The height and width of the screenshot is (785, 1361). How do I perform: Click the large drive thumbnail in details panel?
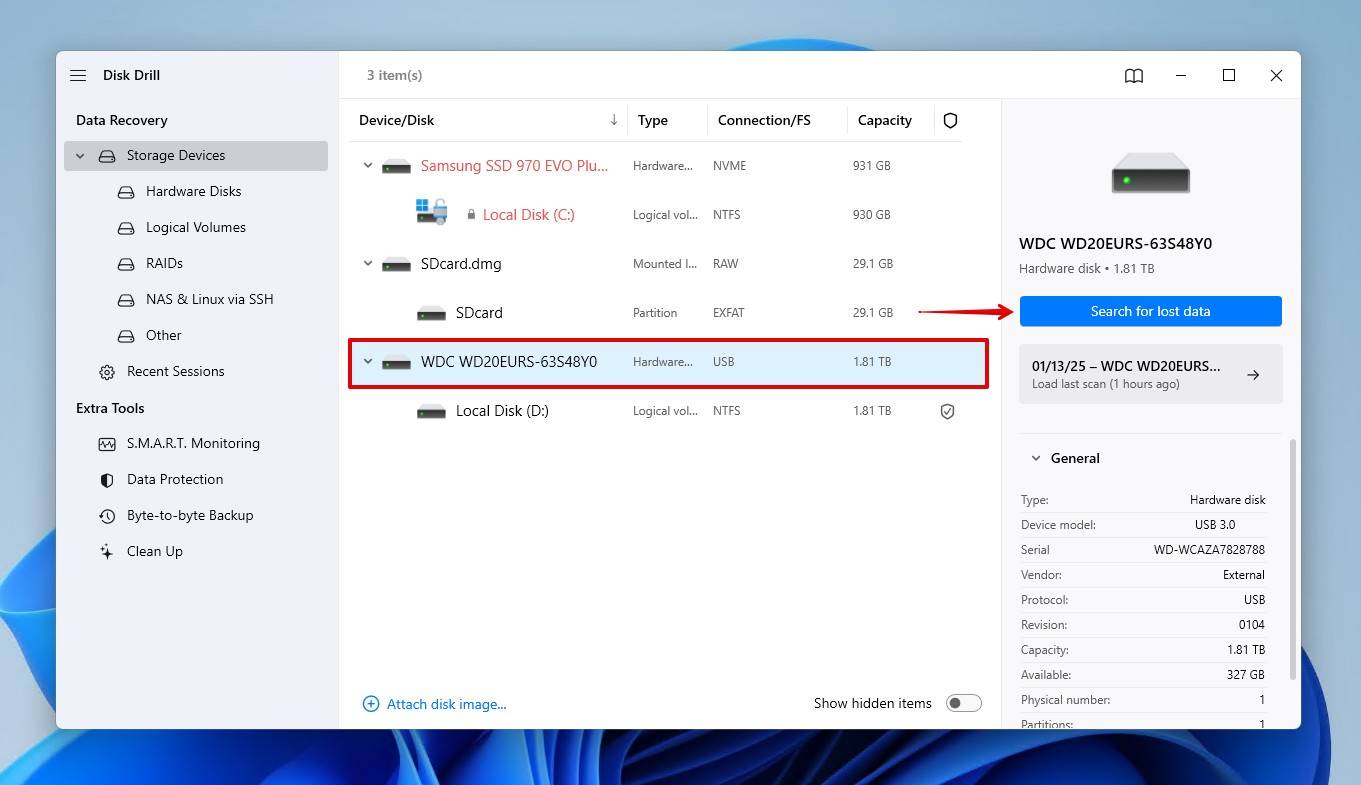point(1150,173)
